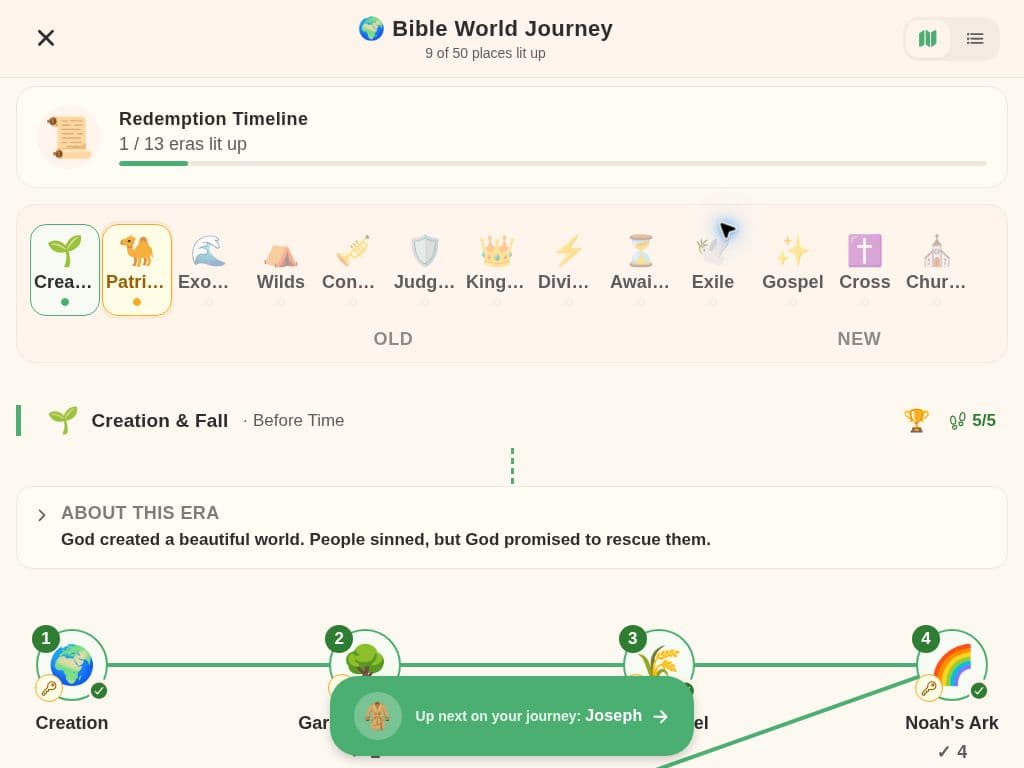Screen dimensions: 1024x768
Task: Click the eras lit up progress bar
Action: point(552,163)
